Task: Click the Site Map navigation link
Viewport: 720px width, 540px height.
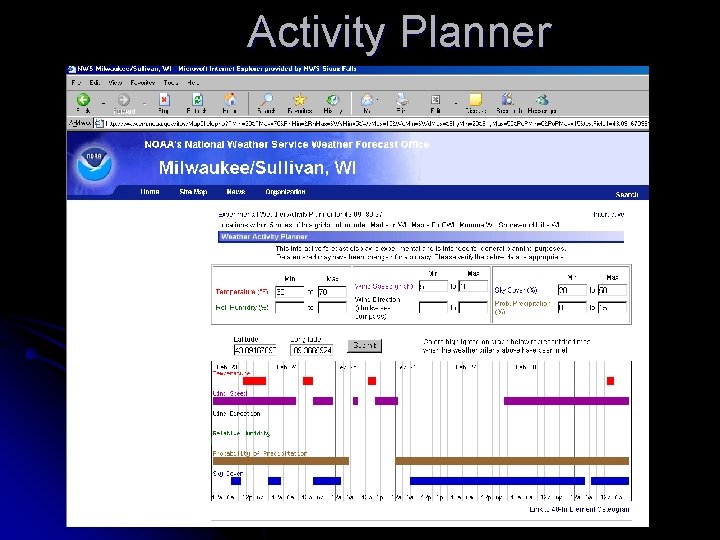Action: pos(193,192)
